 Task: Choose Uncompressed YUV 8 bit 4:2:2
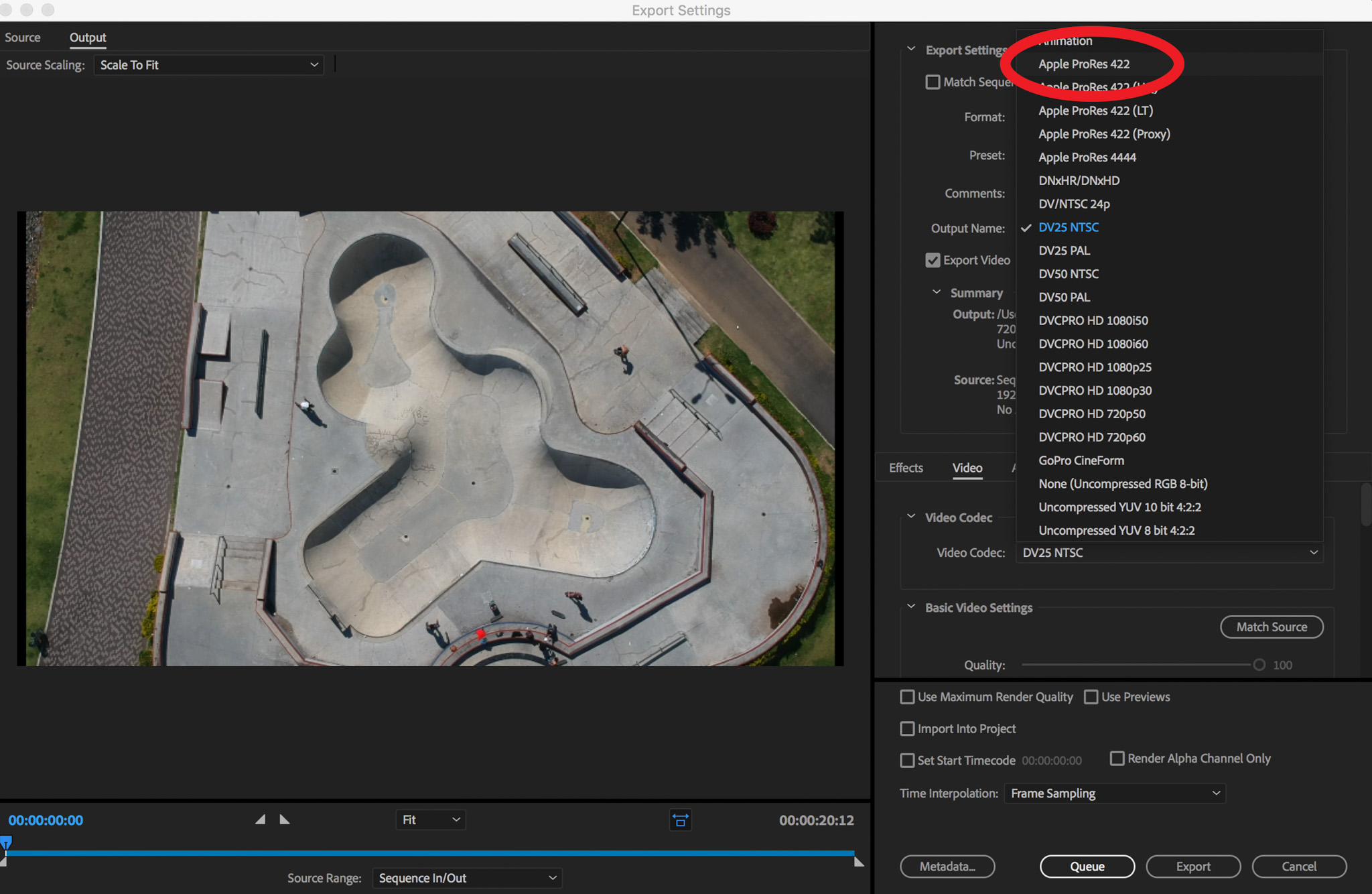1169,530
